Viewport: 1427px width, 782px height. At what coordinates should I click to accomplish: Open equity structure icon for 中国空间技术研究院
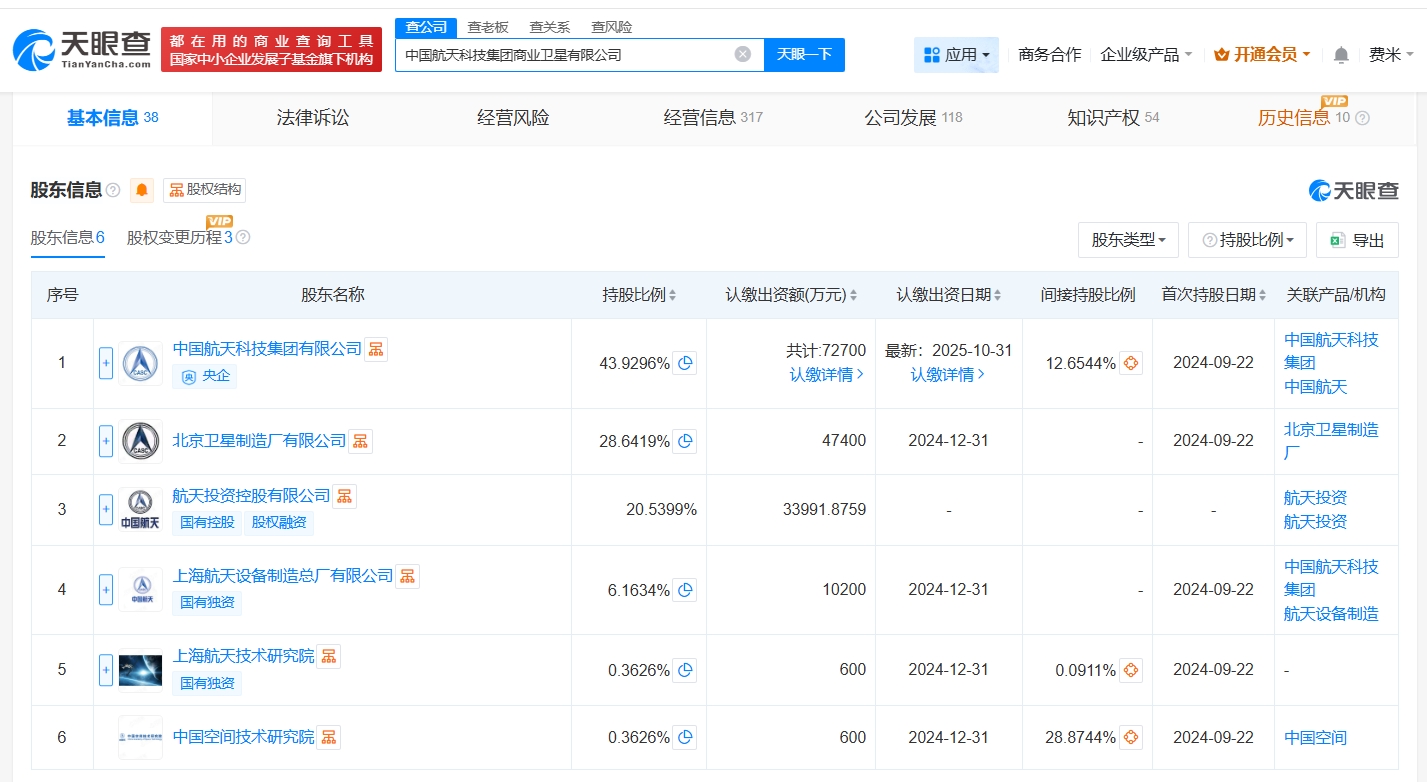coord(328,737)
